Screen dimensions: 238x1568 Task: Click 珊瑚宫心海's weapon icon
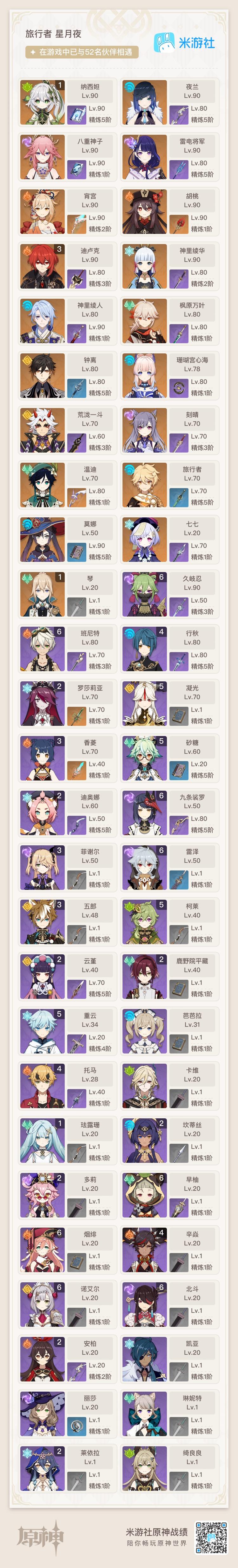pos(178,388)
